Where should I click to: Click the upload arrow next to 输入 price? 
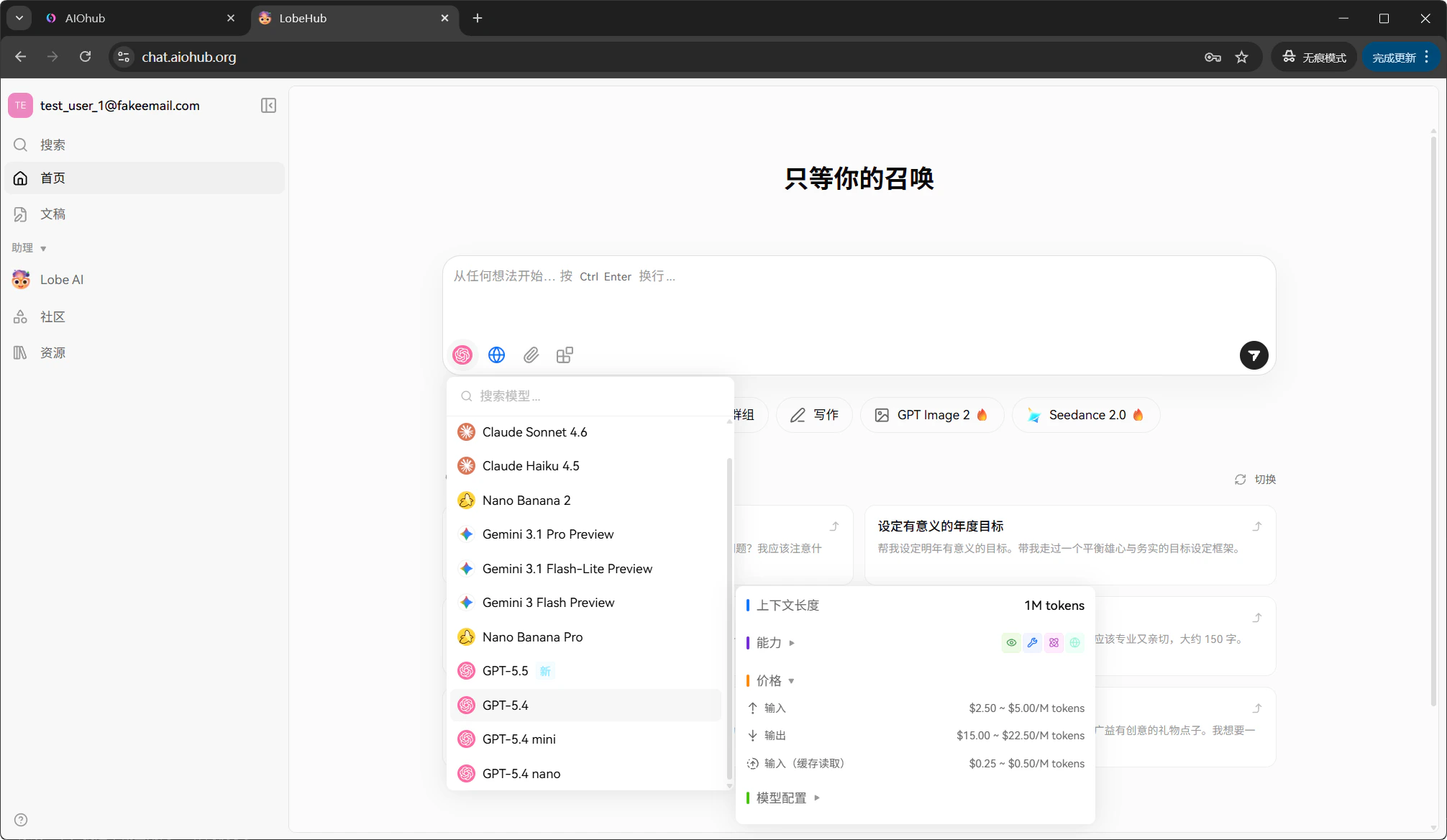(x=752, y=708)
